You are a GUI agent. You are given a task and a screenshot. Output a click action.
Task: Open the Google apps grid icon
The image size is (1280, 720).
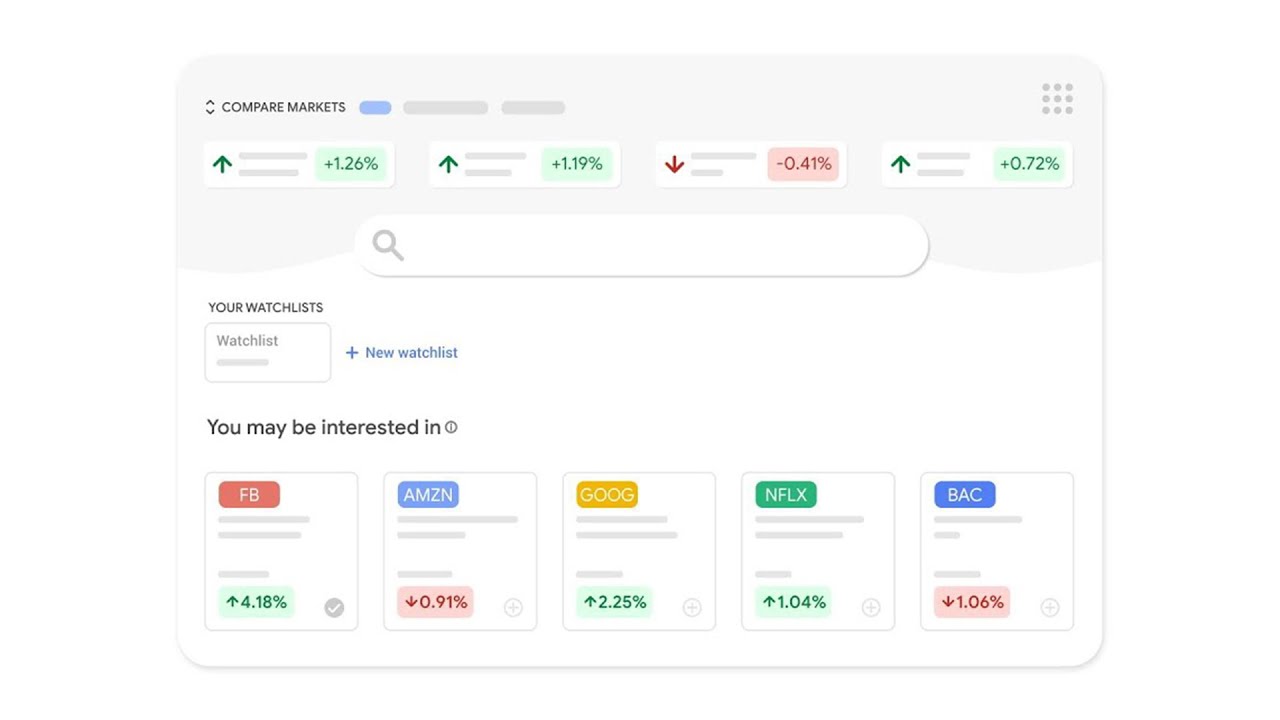(1057, 99)
